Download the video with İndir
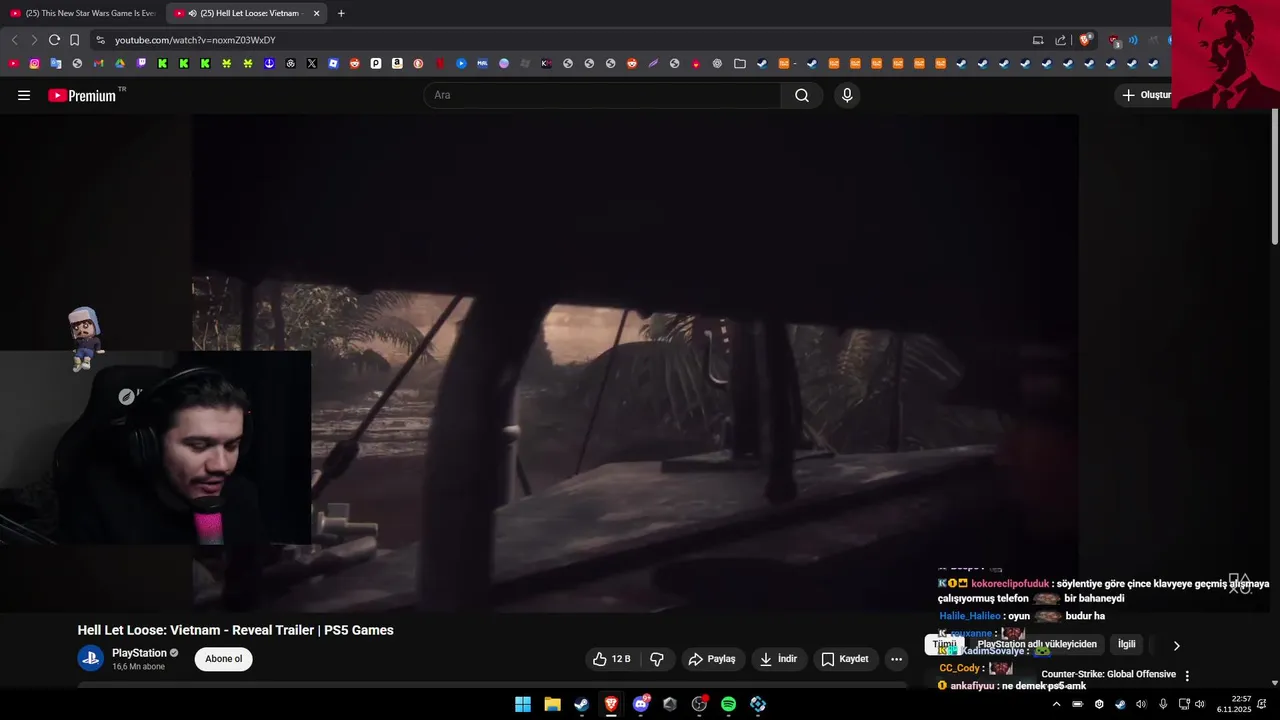1280x720 pixels. 778,659
